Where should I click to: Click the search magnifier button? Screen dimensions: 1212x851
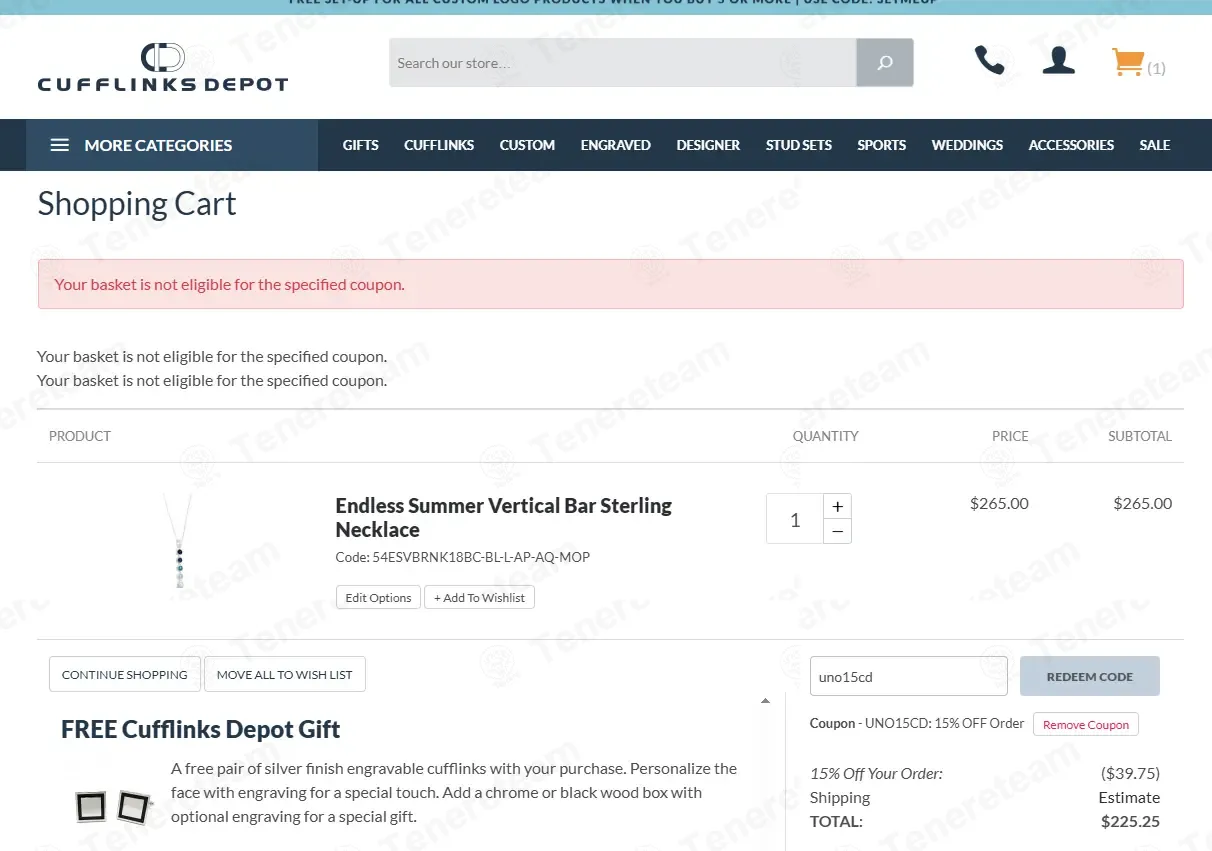coord(885,63)
